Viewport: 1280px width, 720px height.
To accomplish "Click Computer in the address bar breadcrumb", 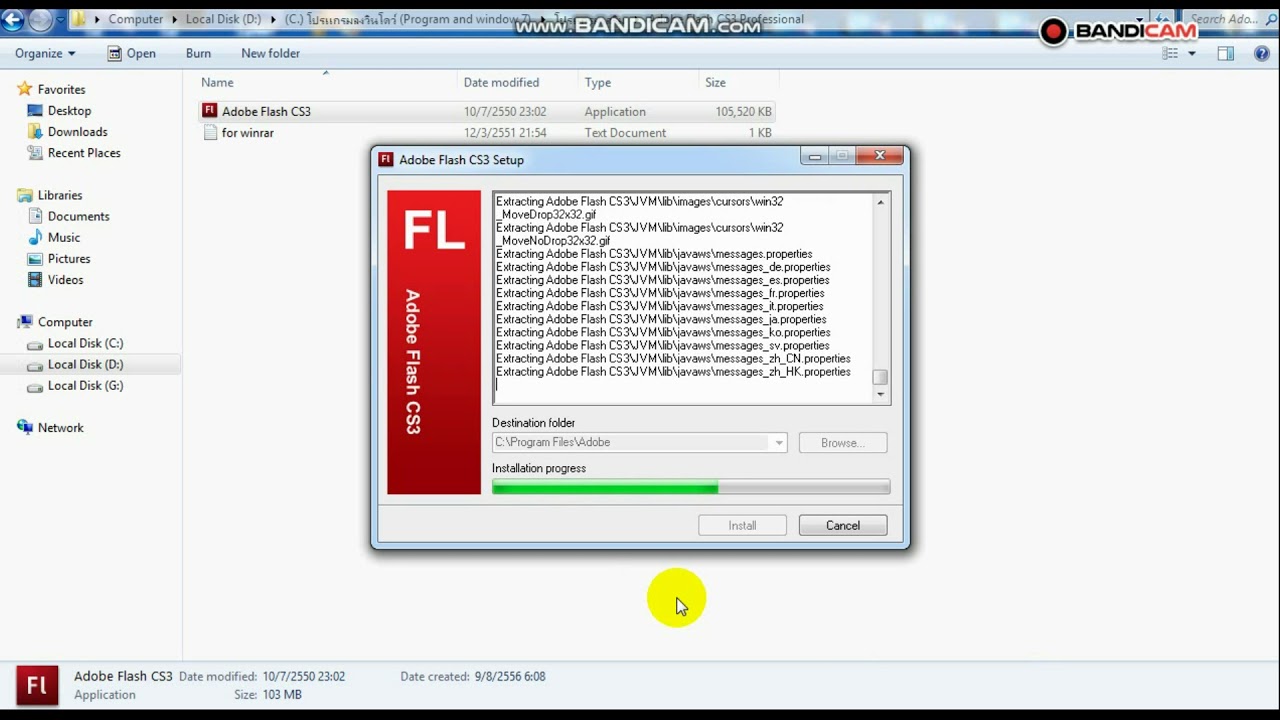I will (x=135, y=19).
